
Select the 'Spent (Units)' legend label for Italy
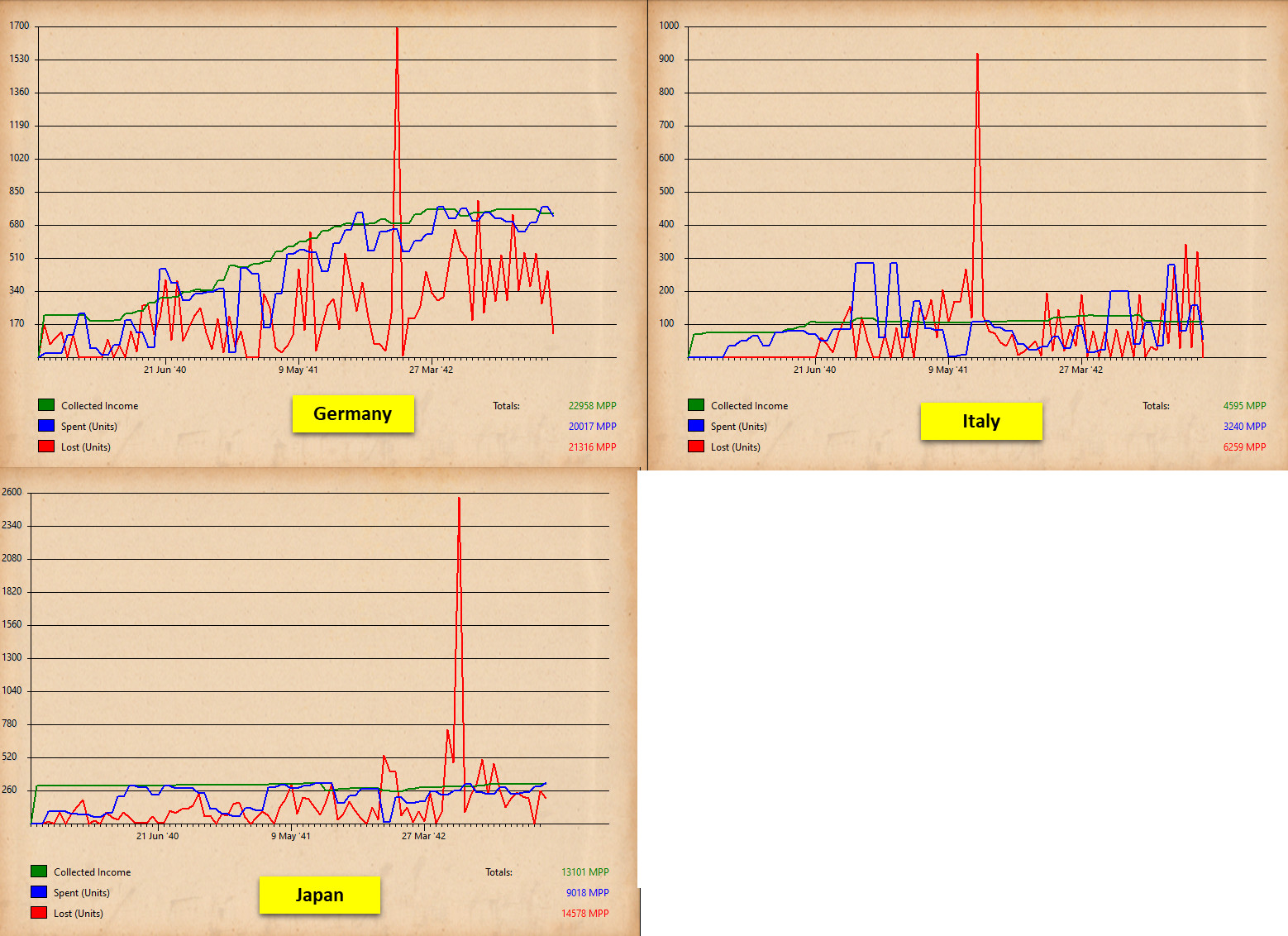point(739,427)
